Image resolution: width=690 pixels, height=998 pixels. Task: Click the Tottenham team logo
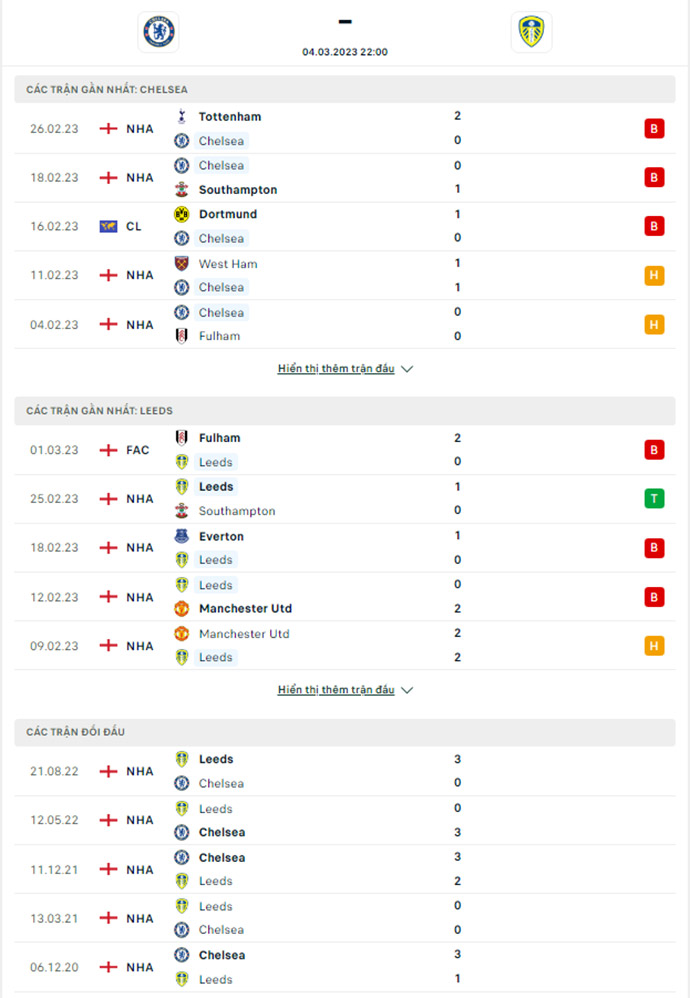click(x=181, y=116)
